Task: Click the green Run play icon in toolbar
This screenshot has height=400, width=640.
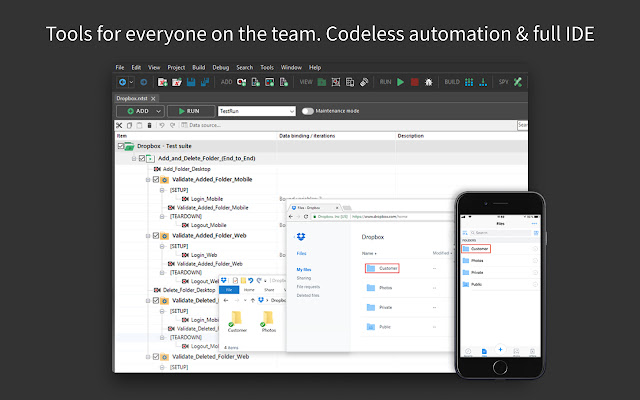Action: [x=400, y=81]
